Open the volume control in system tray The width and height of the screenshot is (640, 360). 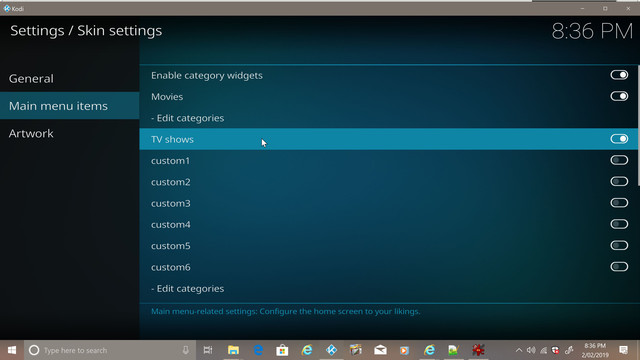(x=531, y=350)
